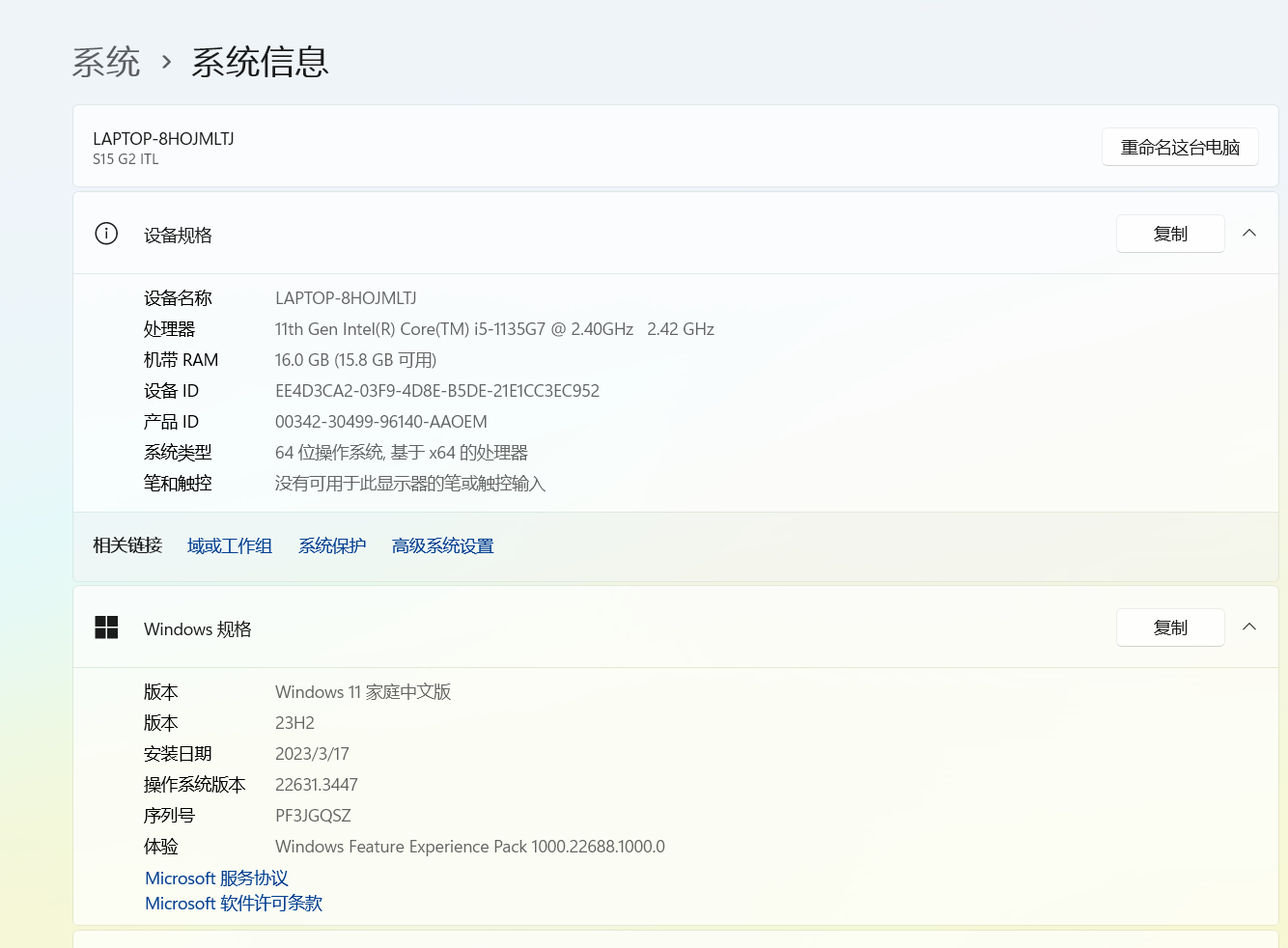
Task: Copy the 设备规格 details
Action: point(1170,234)
